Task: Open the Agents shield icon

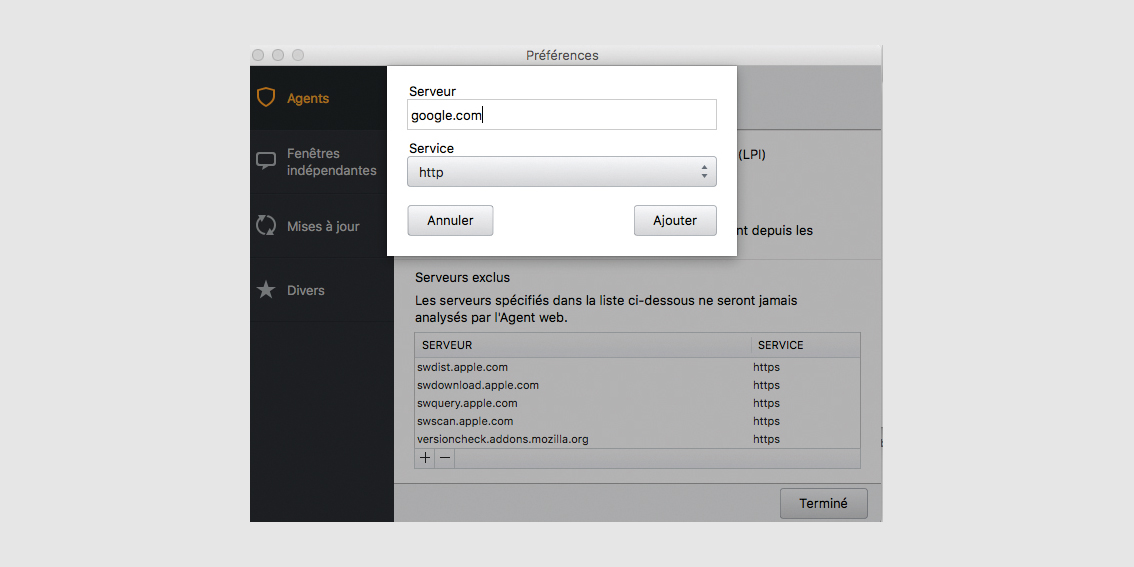Action: 266,98
